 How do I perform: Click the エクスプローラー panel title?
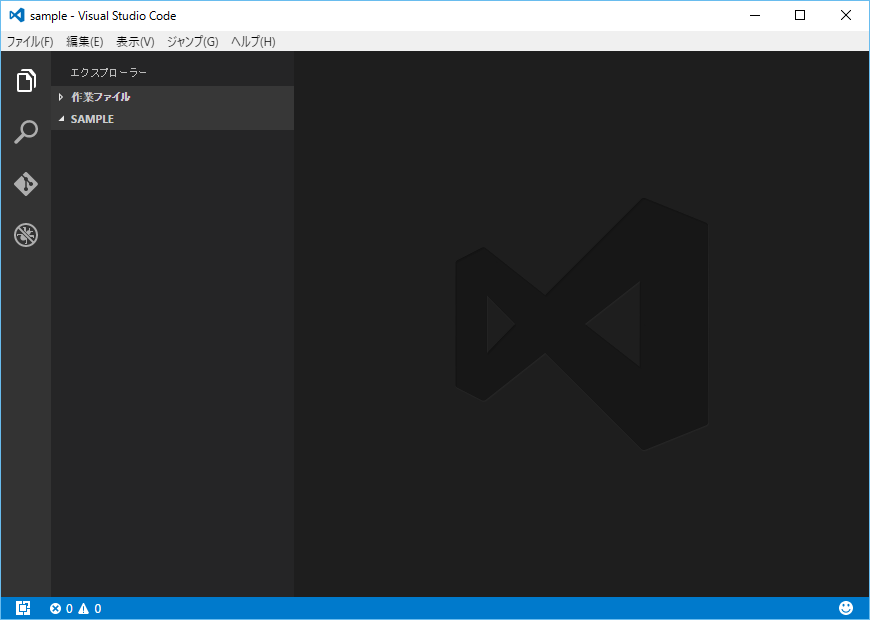[x=108, y=73]
